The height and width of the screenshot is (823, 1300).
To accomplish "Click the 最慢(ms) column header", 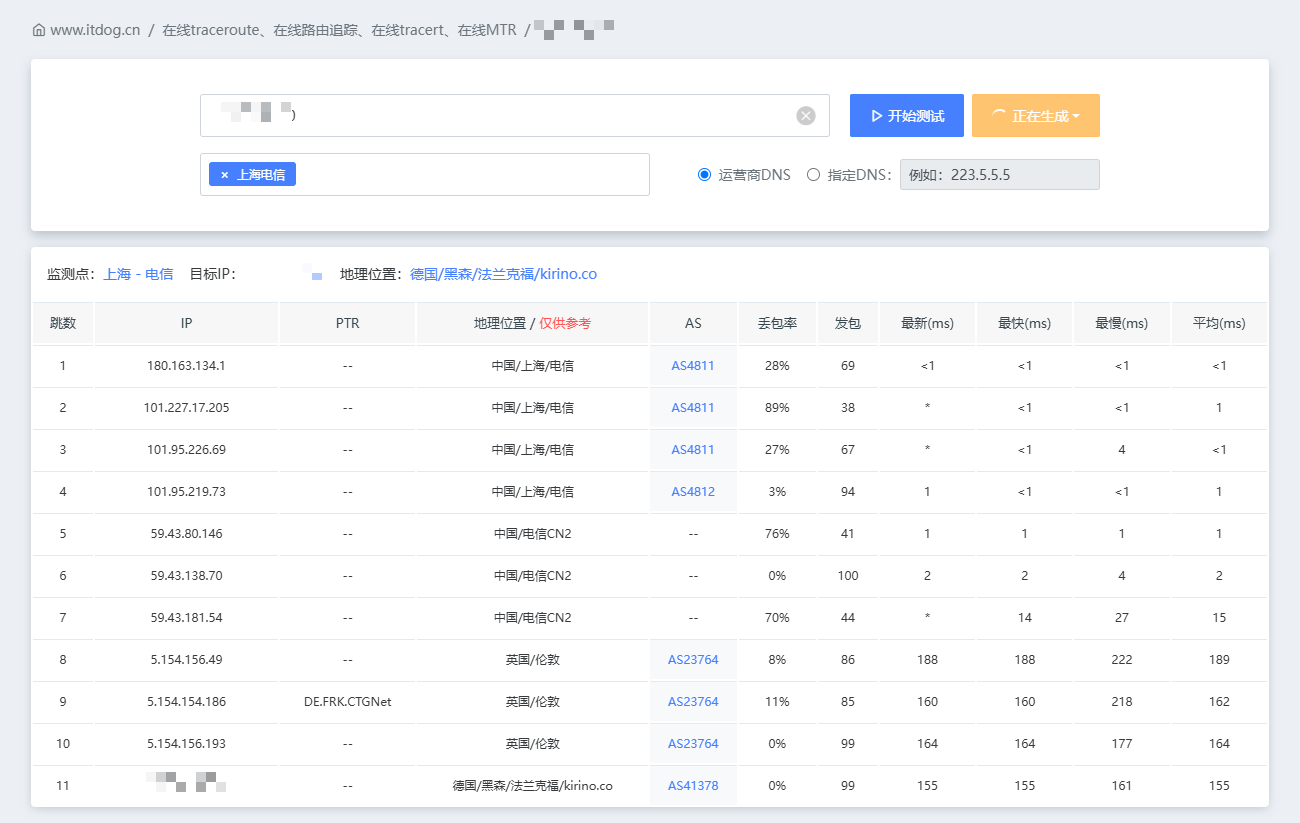I will pyautogui.click(x=1121, y=324).
